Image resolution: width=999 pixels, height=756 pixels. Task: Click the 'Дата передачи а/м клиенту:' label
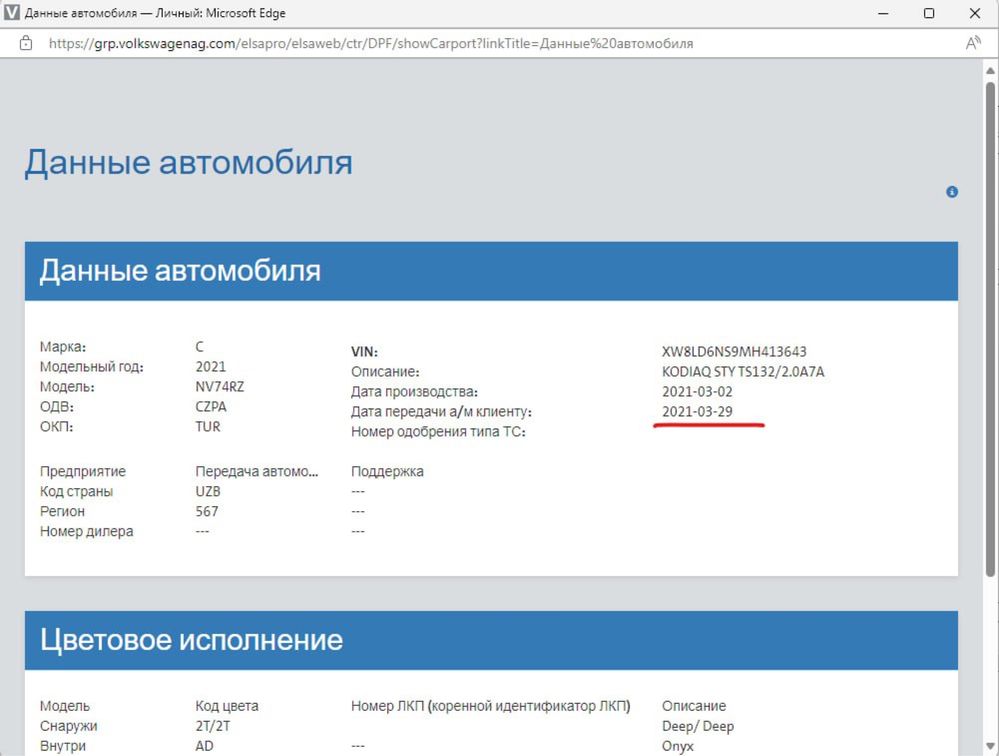tap(442, 411)
